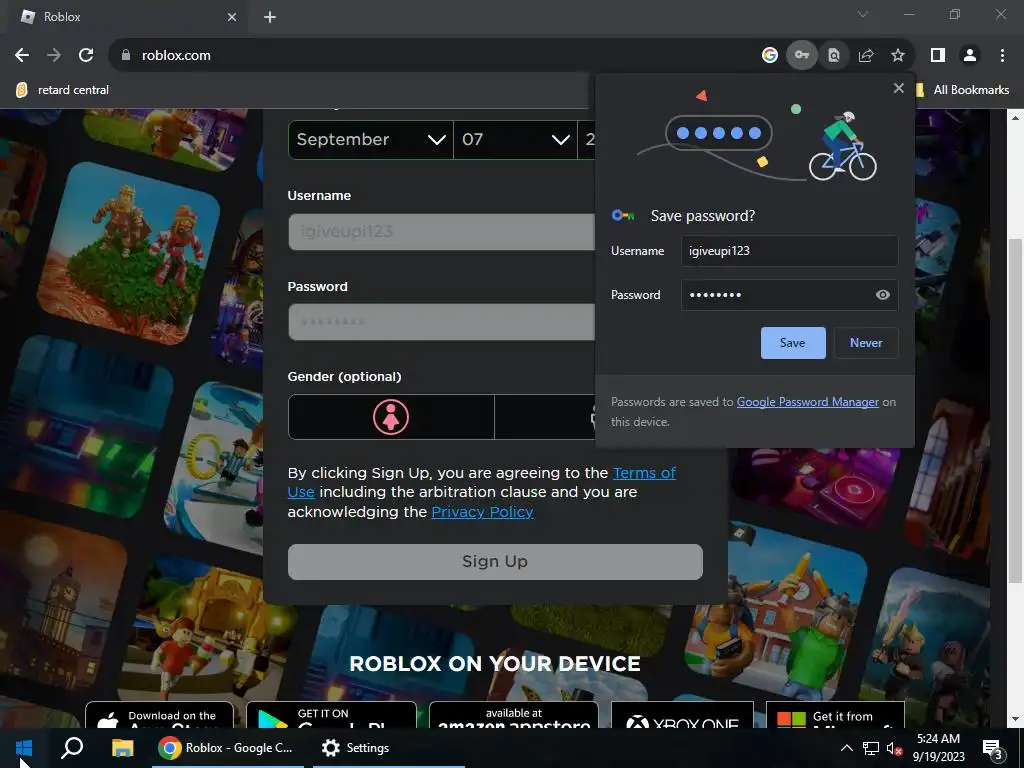Open the notification center icon
Image resolution: width=1024 pixels, height=768 pixels.
point(992,750)
